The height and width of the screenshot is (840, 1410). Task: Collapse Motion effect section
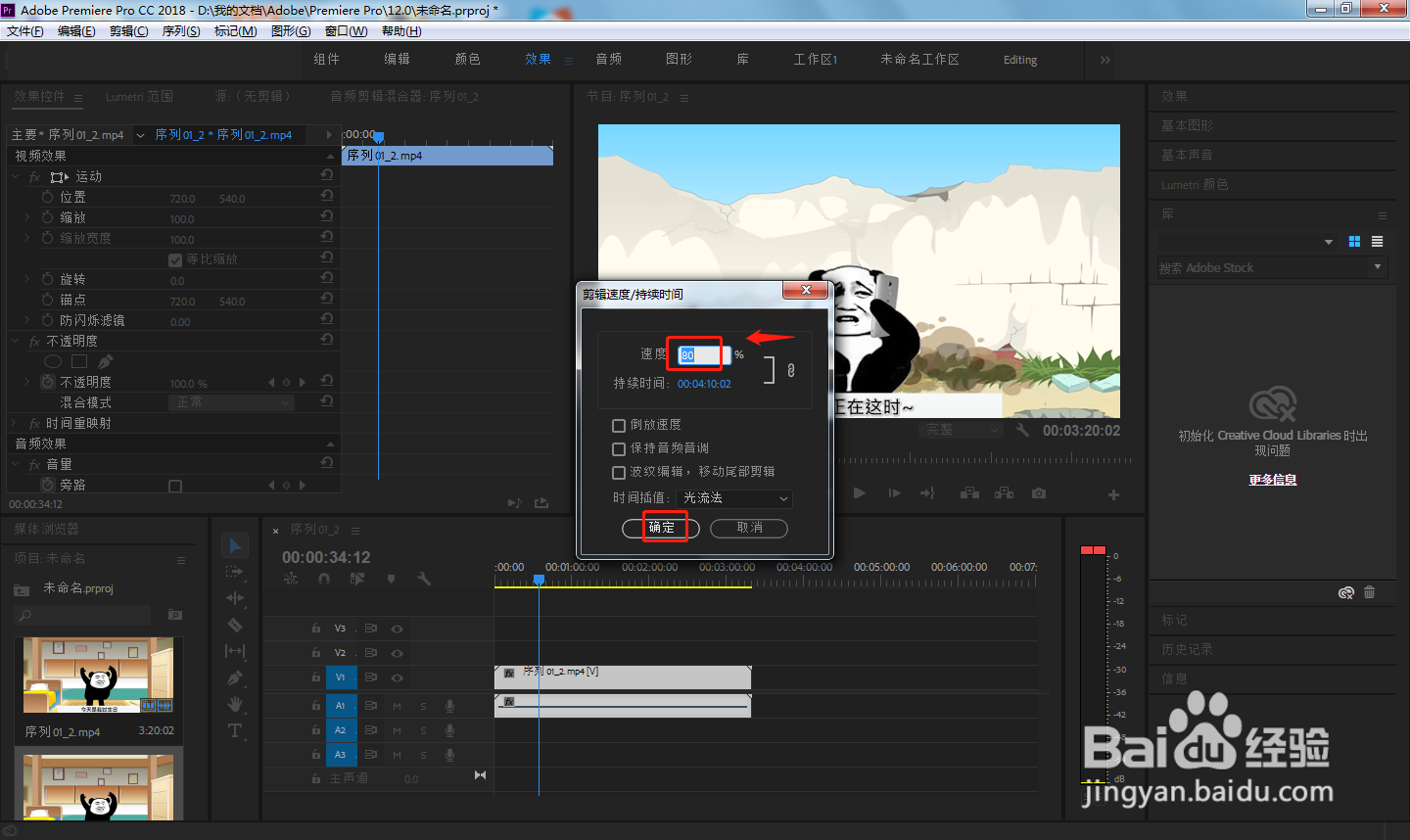[16, 176]
